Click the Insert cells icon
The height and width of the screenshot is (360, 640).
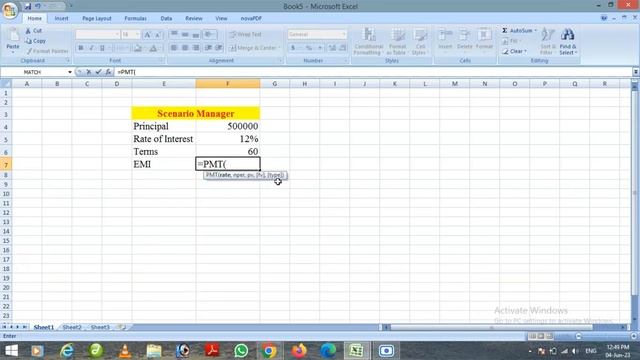click(x=445, y=35)
